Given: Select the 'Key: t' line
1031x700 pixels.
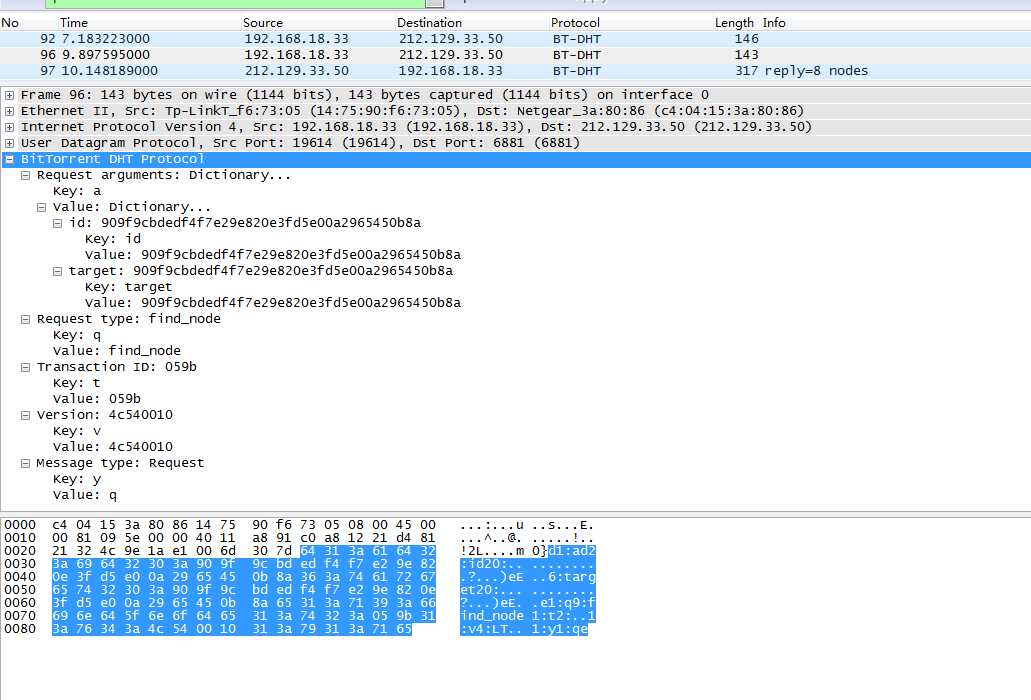Looking at the screenshot, I should pos(77,383).
